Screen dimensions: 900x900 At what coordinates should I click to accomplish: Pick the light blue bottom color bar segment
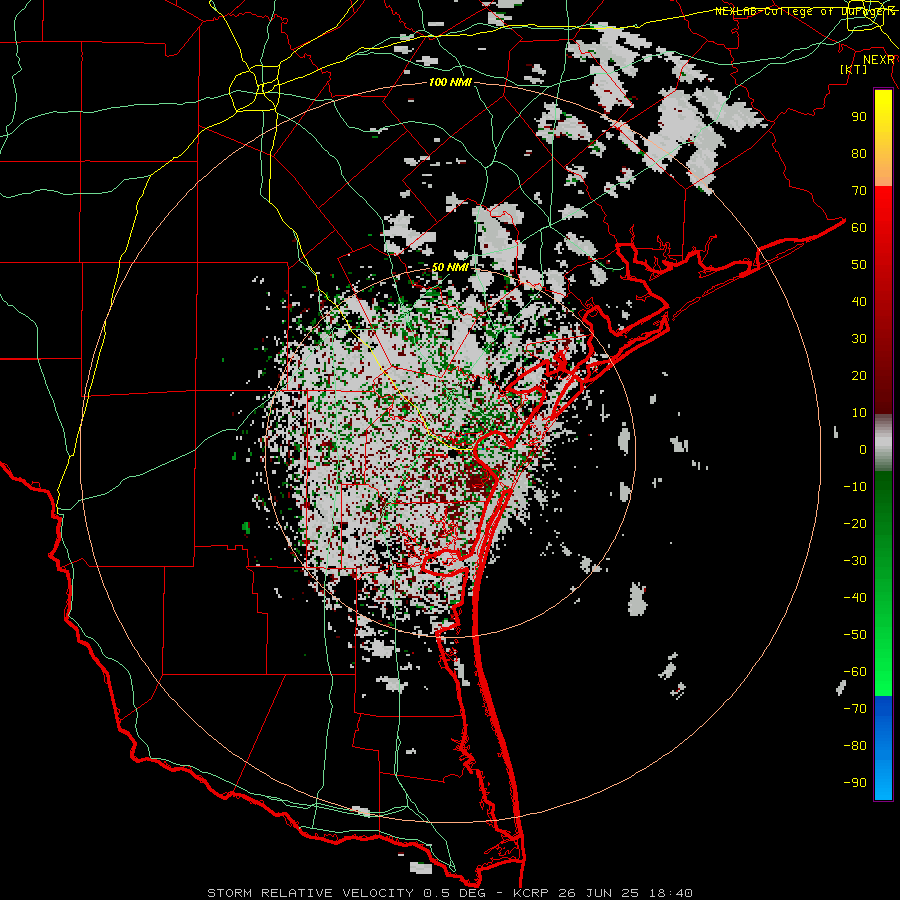tap(883, 781)
